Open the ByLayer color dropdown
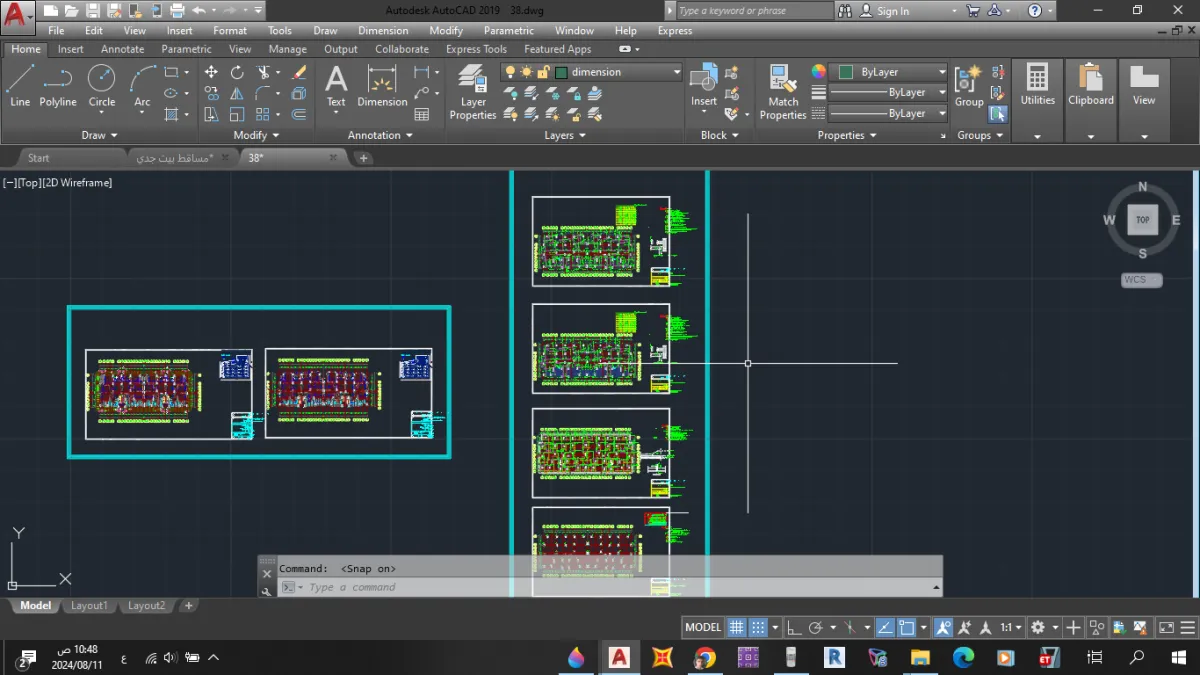 [941, 71]
